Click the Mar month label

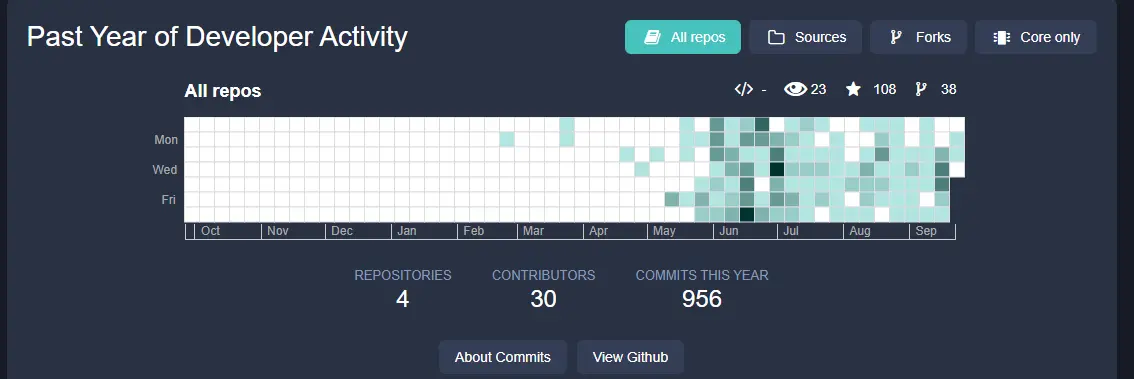tap(533, 231)
